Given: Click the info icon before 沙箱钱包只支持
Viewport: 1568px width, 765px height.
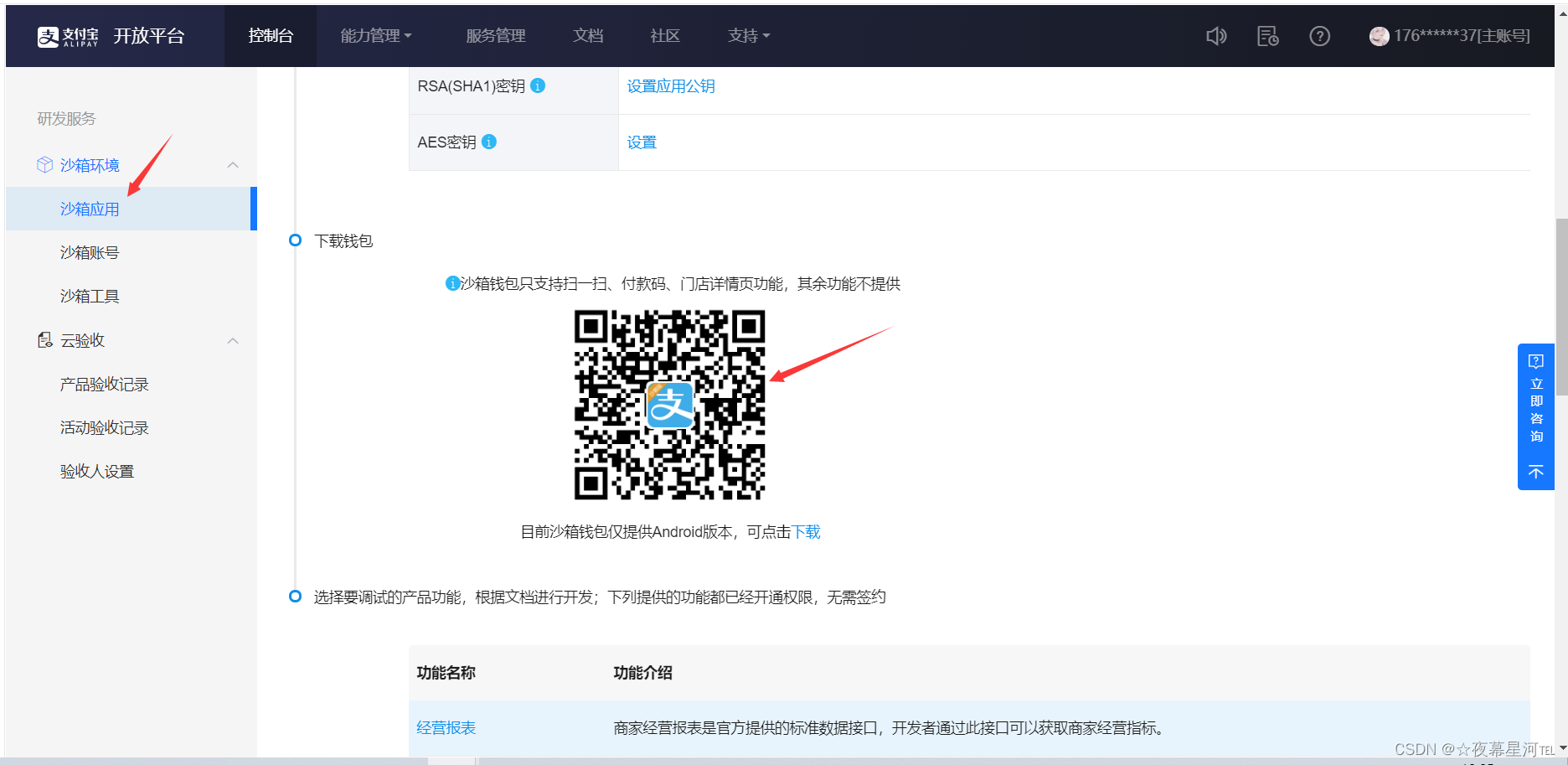Looking at the screenshot, I should (x=452, y=283).
